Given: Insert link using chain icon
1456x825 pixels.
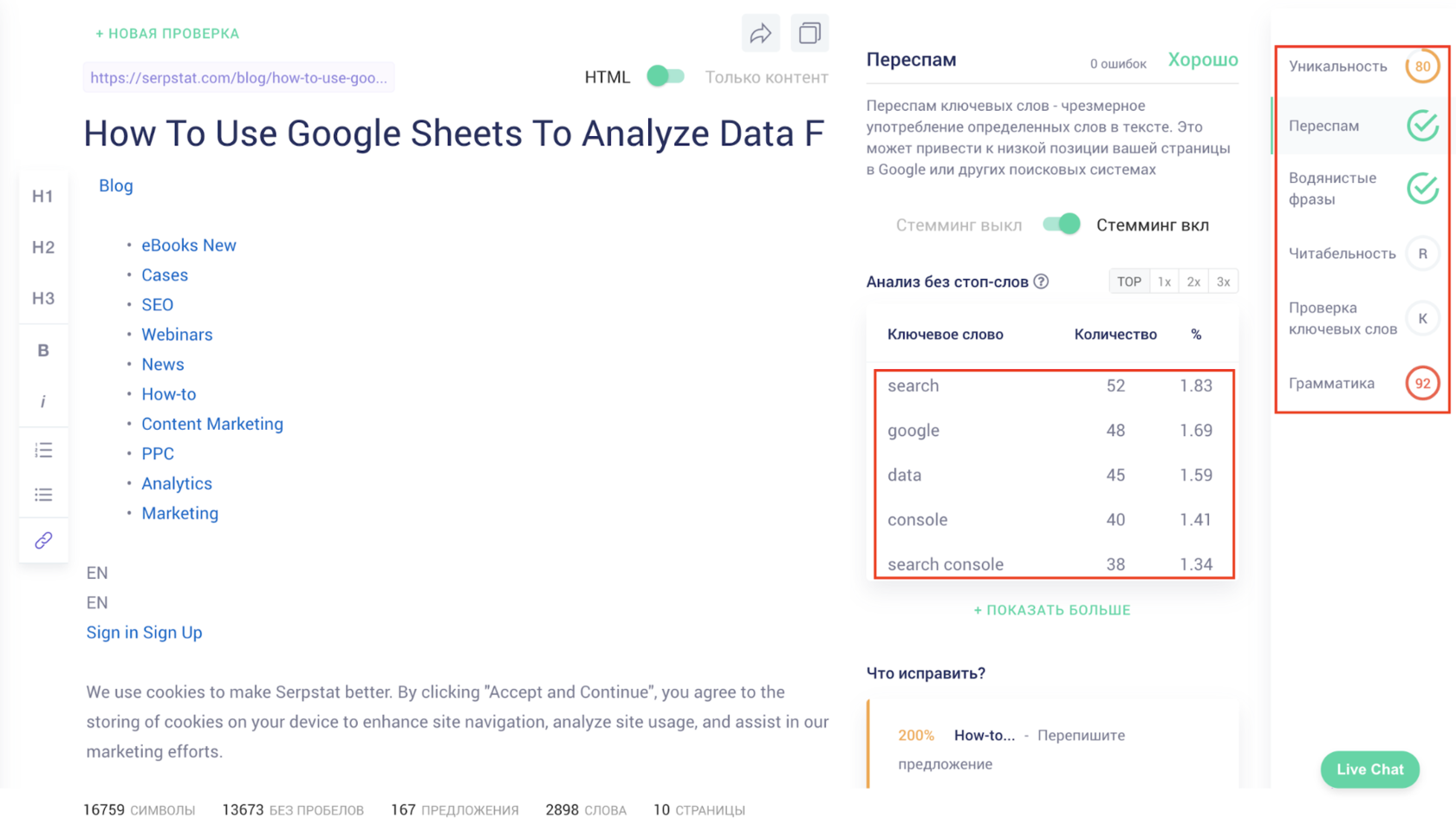Looking at the screenshot, I should (x=43, y=541).
